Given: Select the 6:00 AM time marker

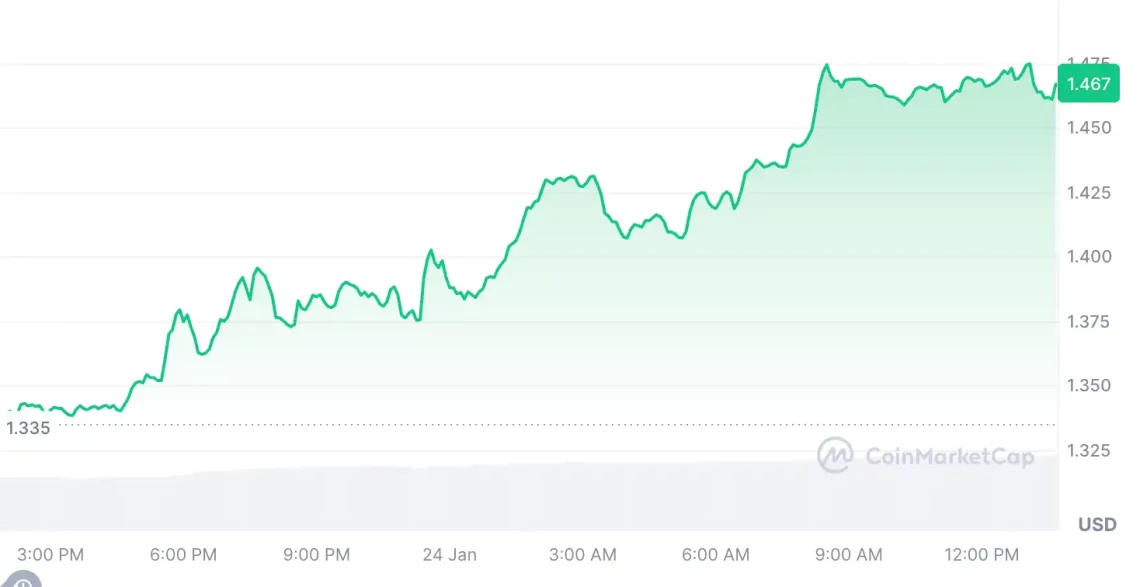Looking at the screenshot, I should [715, 554].
